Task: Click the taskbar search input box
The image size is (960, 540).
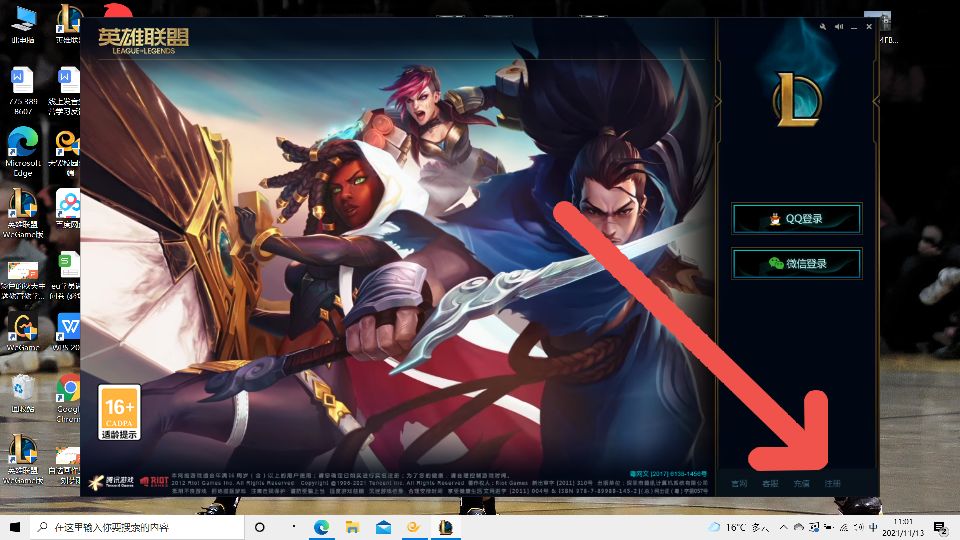Action: 140,527
